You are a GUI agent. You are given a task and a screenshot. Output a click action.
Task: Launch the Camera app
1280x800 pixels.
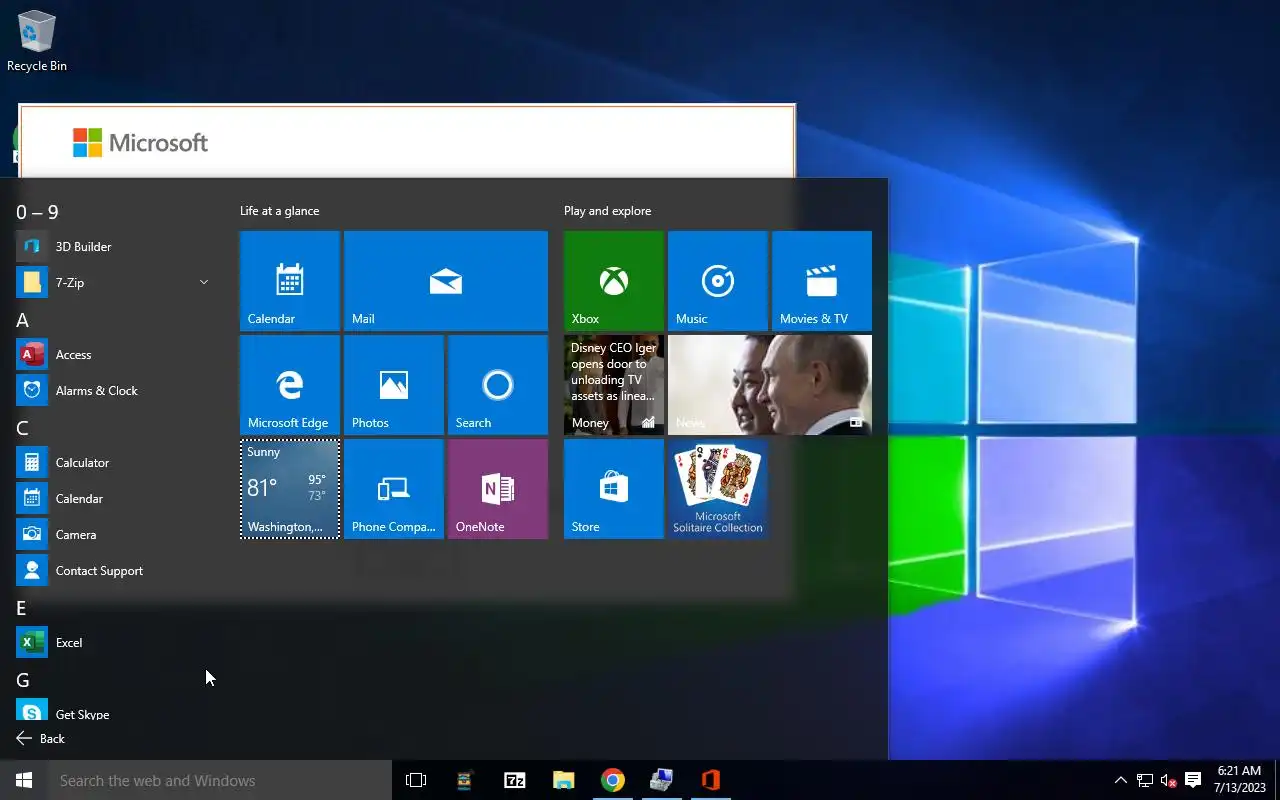point(112,535)
